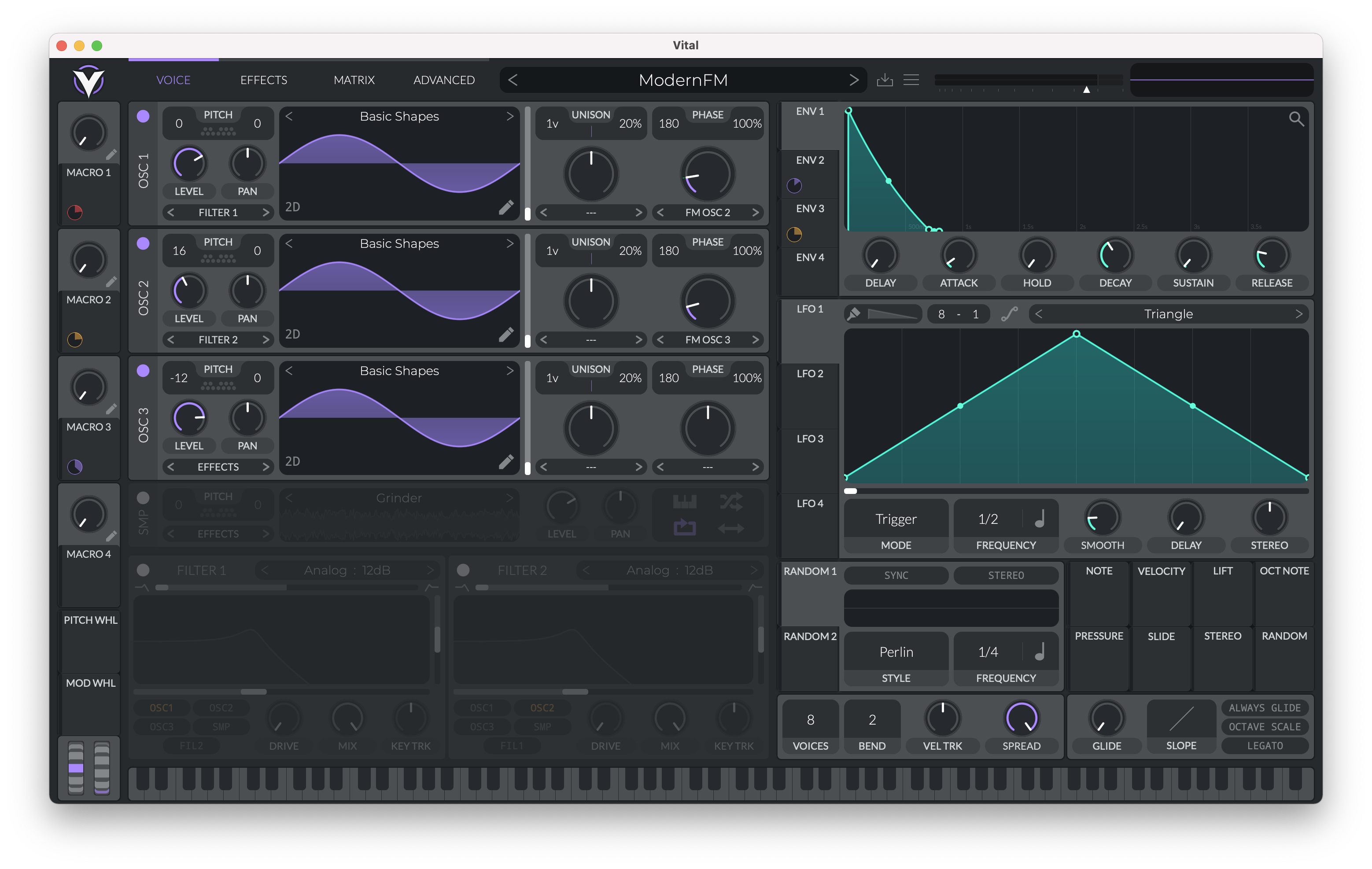The image size is (1372, 869).
Task: Click the OSC 2 wavetable edit pencil
Action: pyautogui.click(x=506, y=334)
